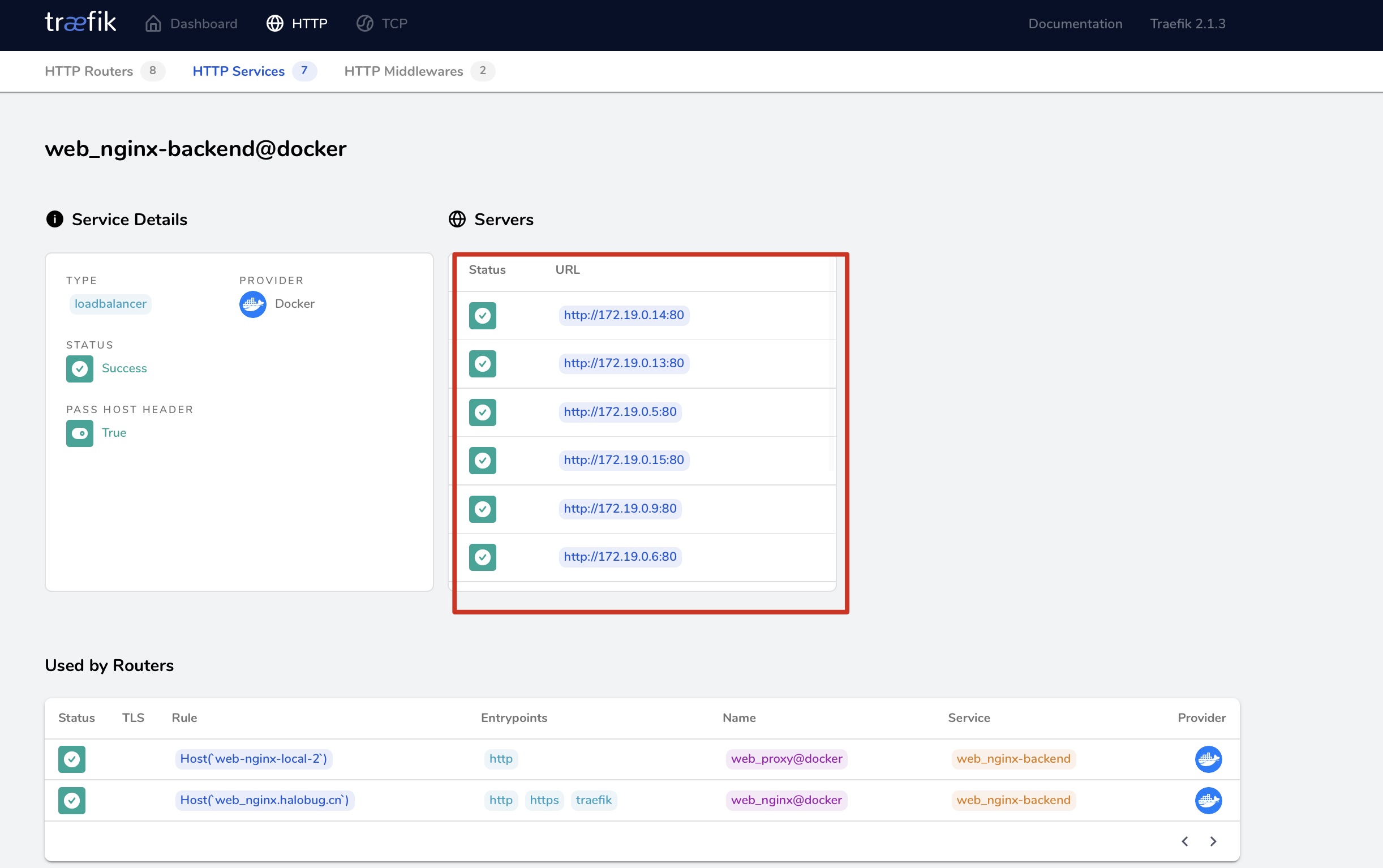Click the Traefik logo
Viewport: 1383px width, 868px height.
coord(80,23)
